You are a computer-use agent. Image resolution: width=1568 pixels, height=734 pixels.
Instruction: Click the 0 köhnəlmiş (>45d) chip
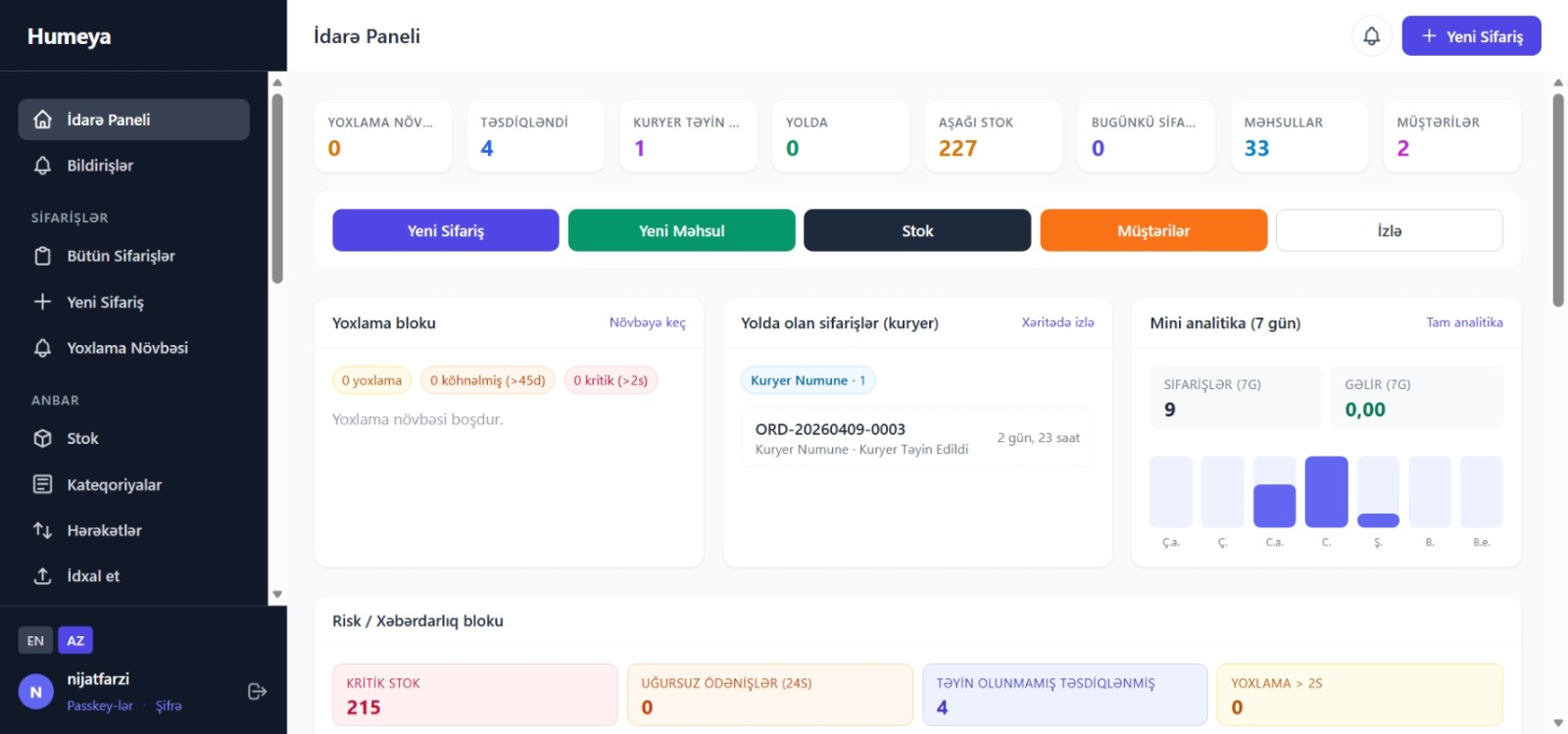pyautogui.click(x=487, y=380)
